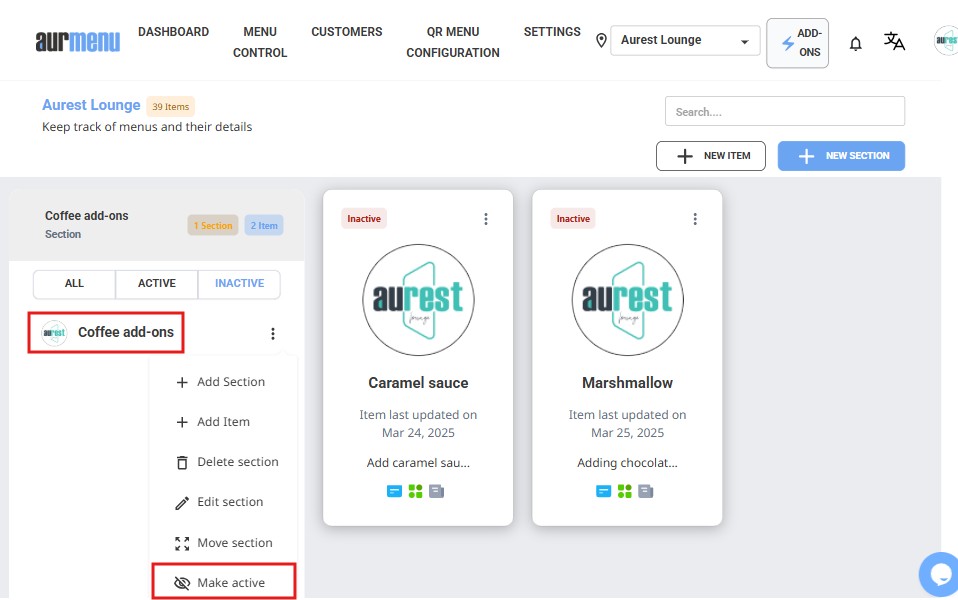The width and height of the screenshot is (958, 600).
Task: Show only INACTIVE items filter
Action: pos(239,284)
